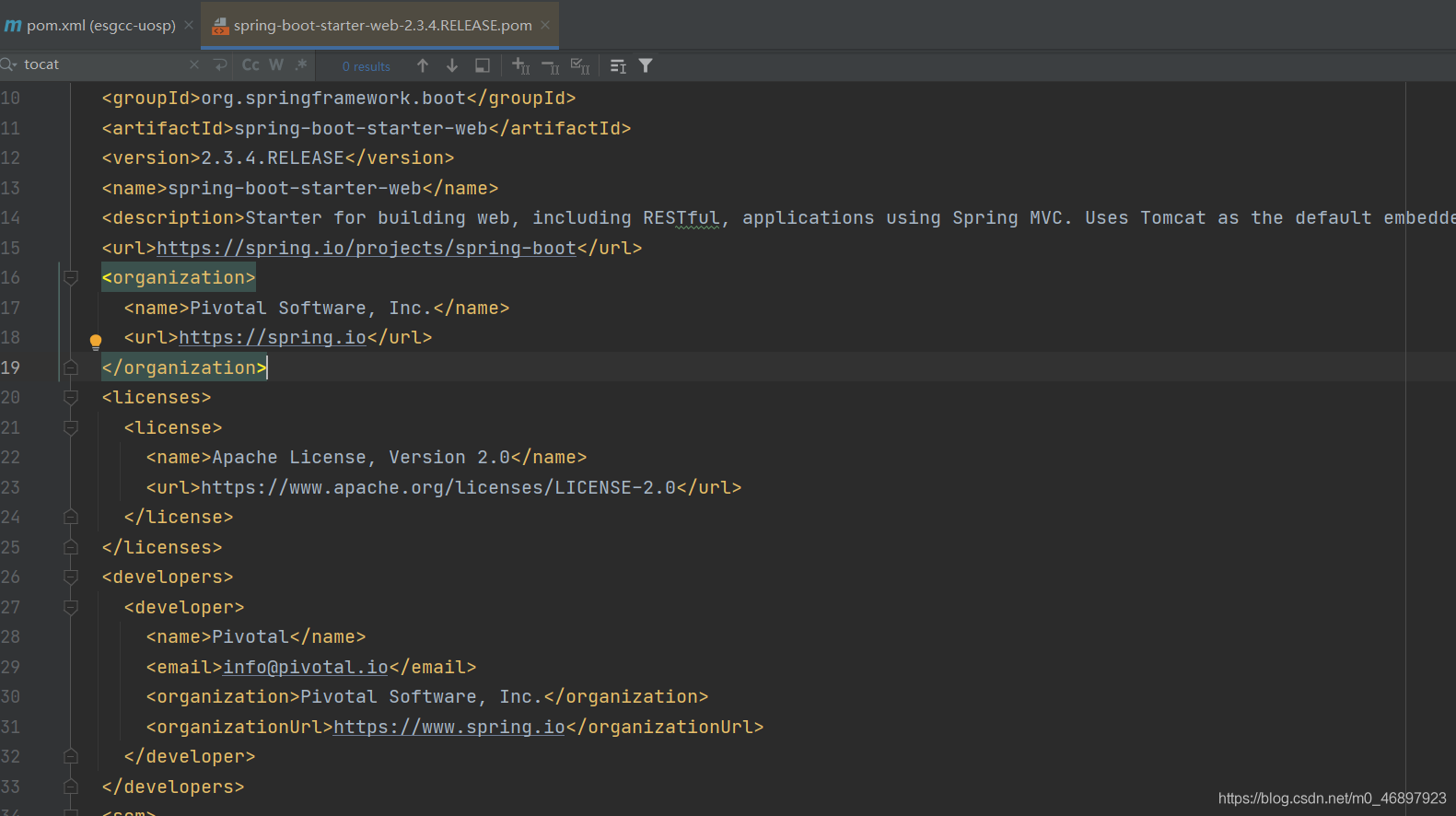Toggle Match Case in search bar
Screen dimensions: 1456x816
pyautogui.click(x=250, y=65)
